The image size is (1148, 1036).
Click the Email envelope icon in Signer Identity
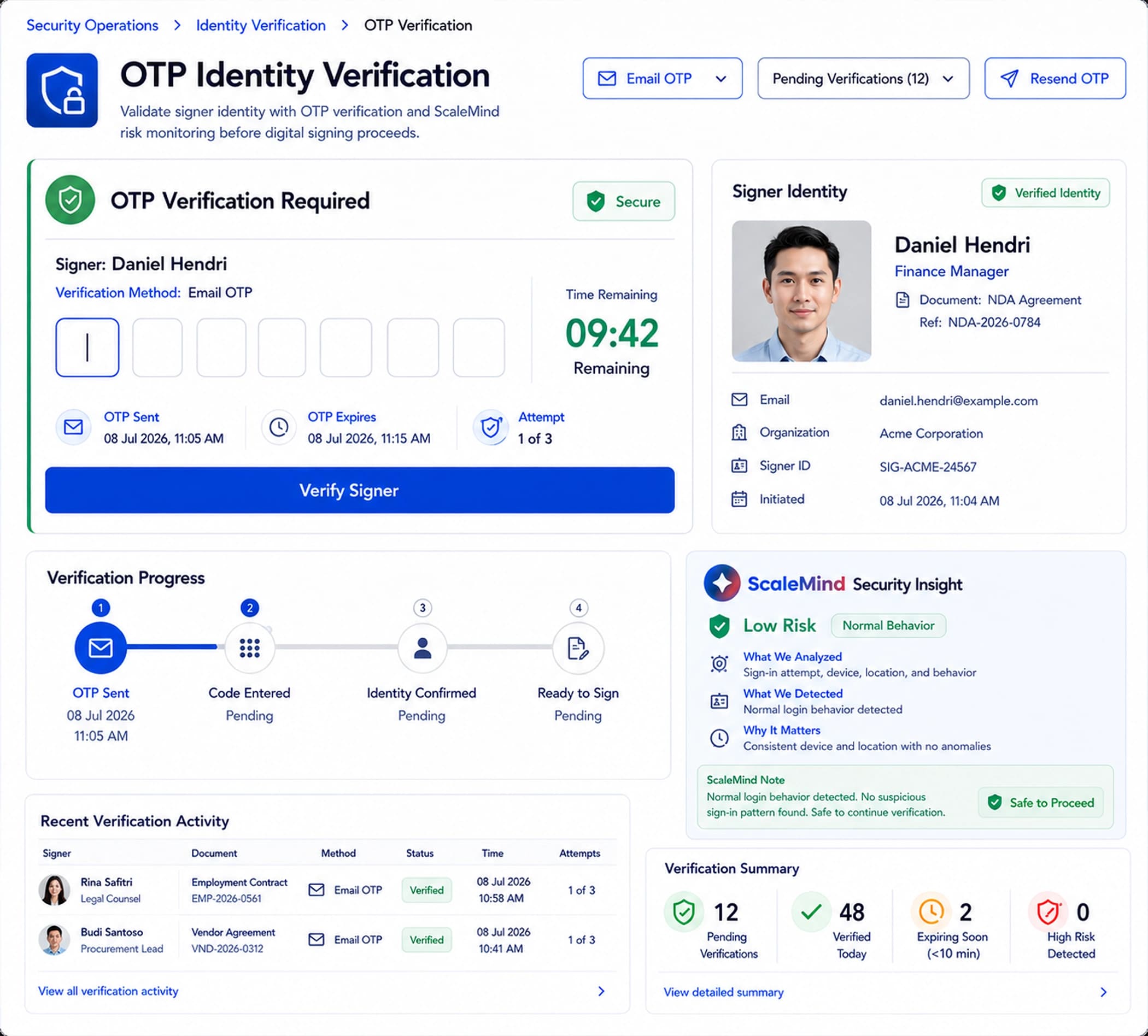coord(739,399)
